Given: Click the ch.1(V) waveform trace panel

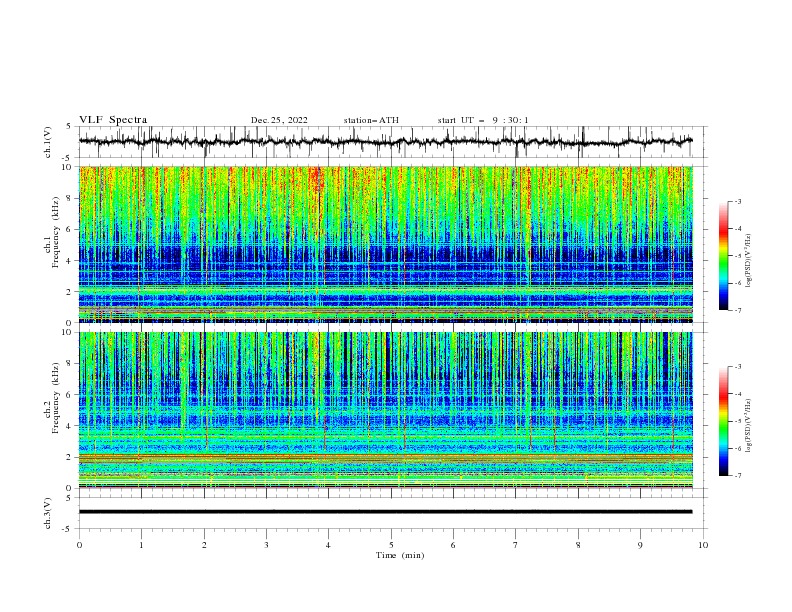Looking at the screenshot, I should (393, 142).
